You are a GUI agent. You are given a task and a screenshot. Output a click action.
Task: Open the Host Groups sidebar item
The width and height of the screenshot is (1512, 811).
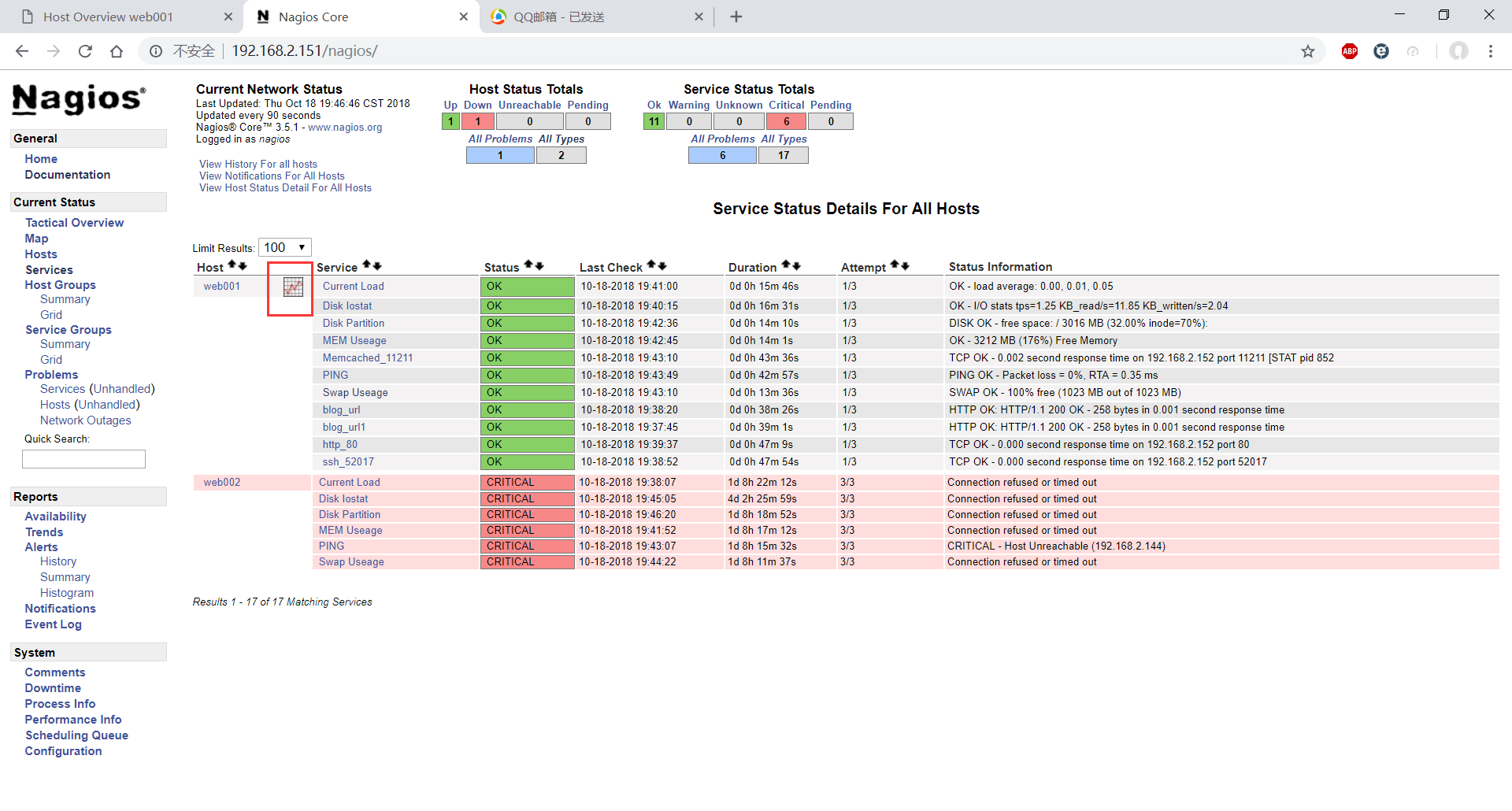pyautogui.click(x=60, y=285)
